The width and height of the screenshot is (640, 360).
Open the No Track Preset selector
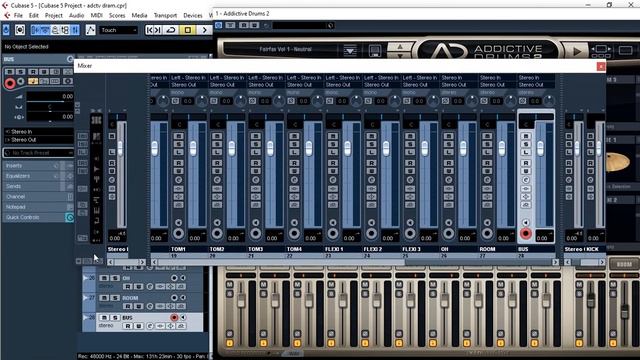pyautogui.click(x=38, y=153)
